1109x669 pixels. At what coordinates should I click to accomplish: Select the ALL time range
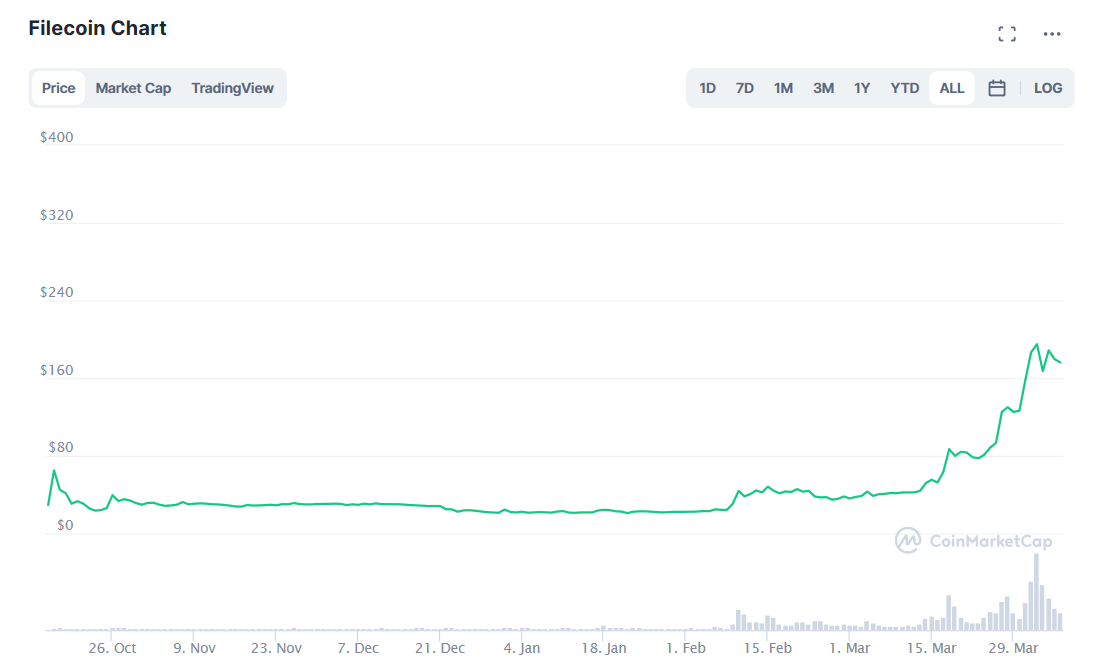[x=952, y=88]
